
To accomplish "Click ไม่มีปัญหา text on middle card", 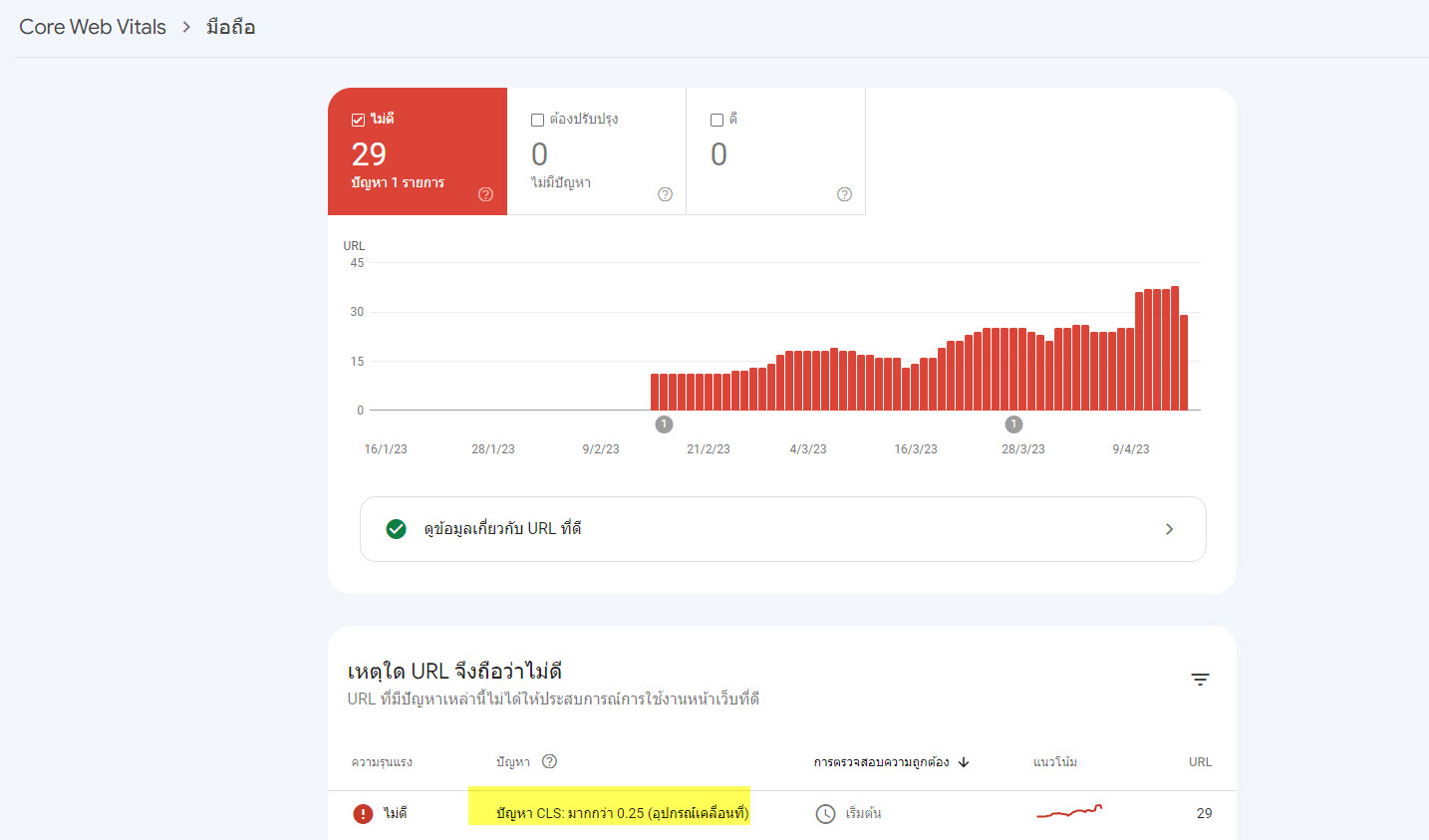I will pos(561,183).
